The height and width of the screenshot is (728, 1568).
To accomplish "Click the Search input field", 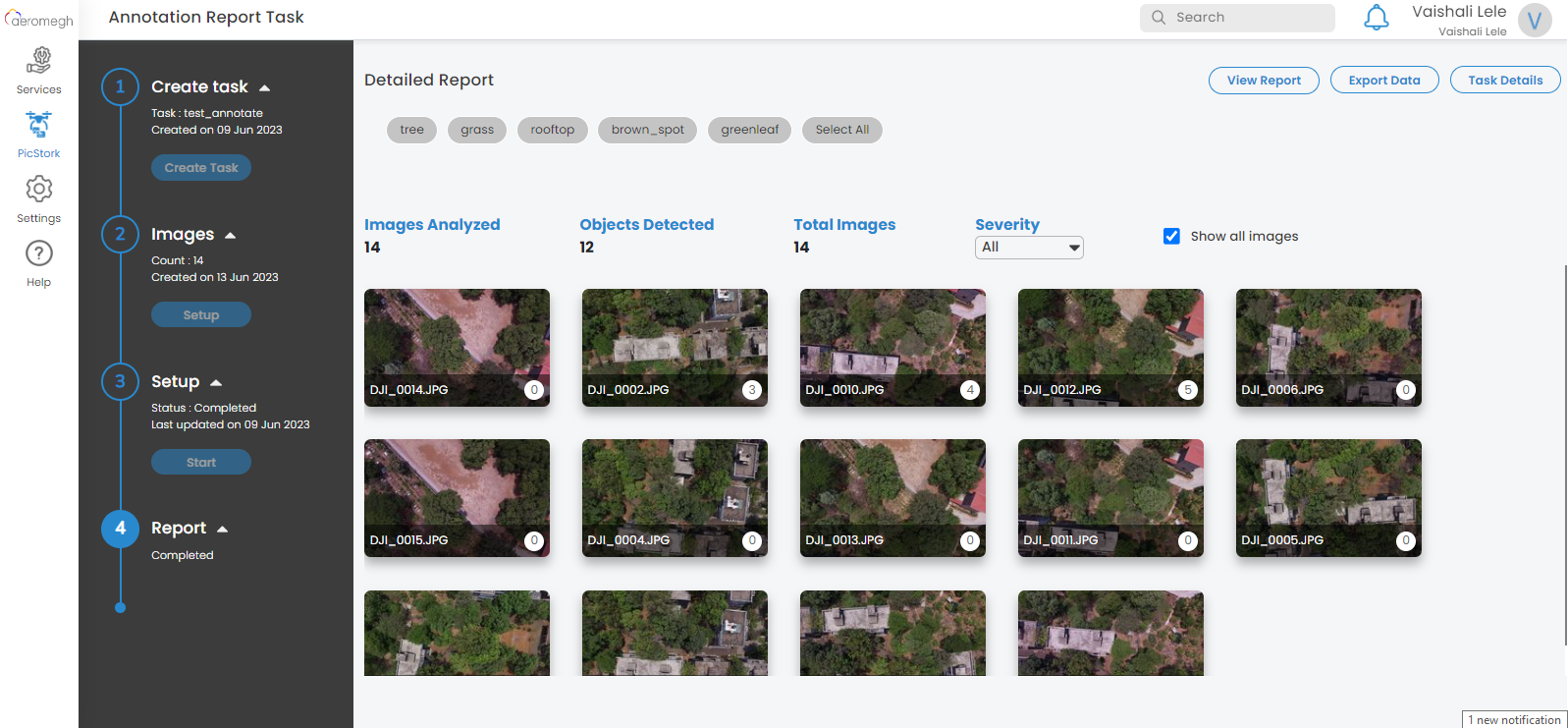I will 1247,18.
